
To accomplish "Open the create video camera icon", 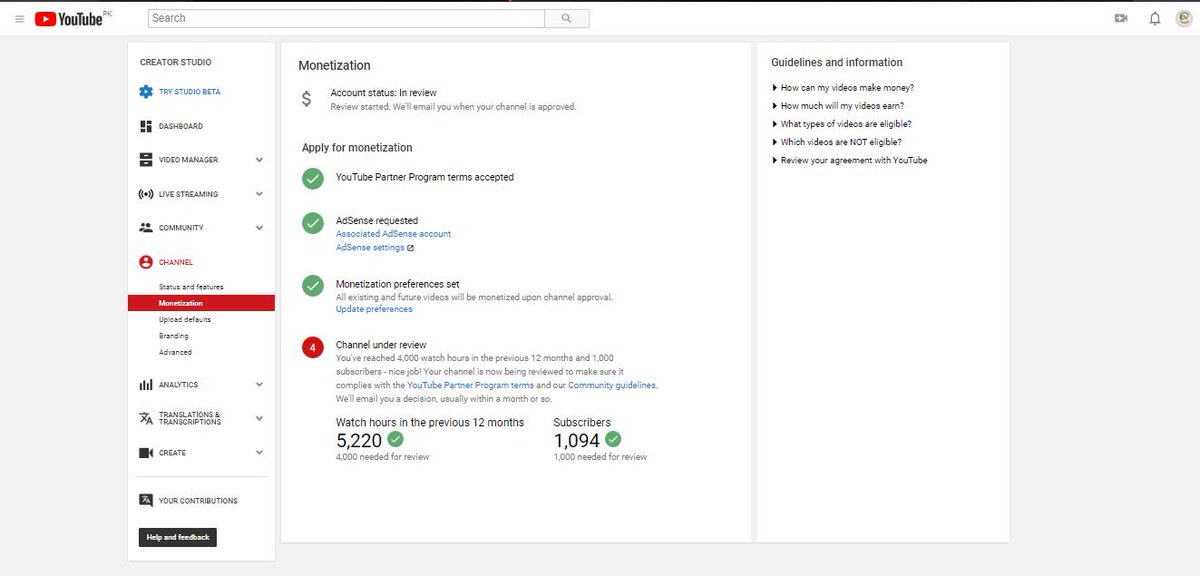I will (x=1121, y=18).
